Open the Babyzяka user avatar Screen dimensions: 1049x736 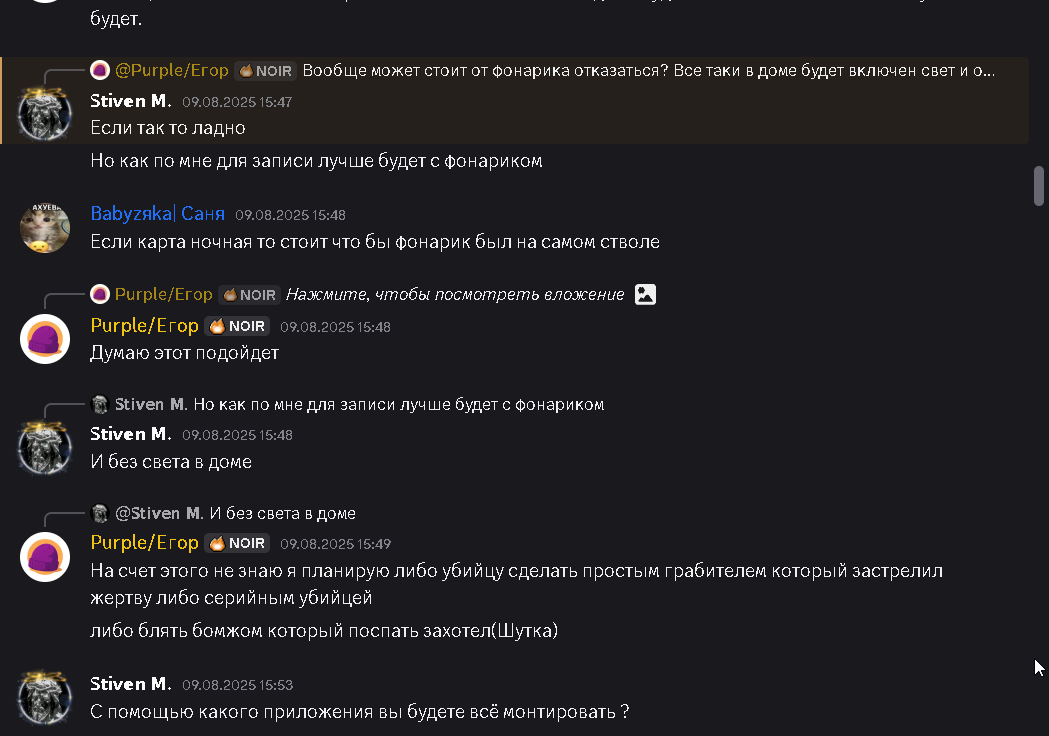(45, 228)
